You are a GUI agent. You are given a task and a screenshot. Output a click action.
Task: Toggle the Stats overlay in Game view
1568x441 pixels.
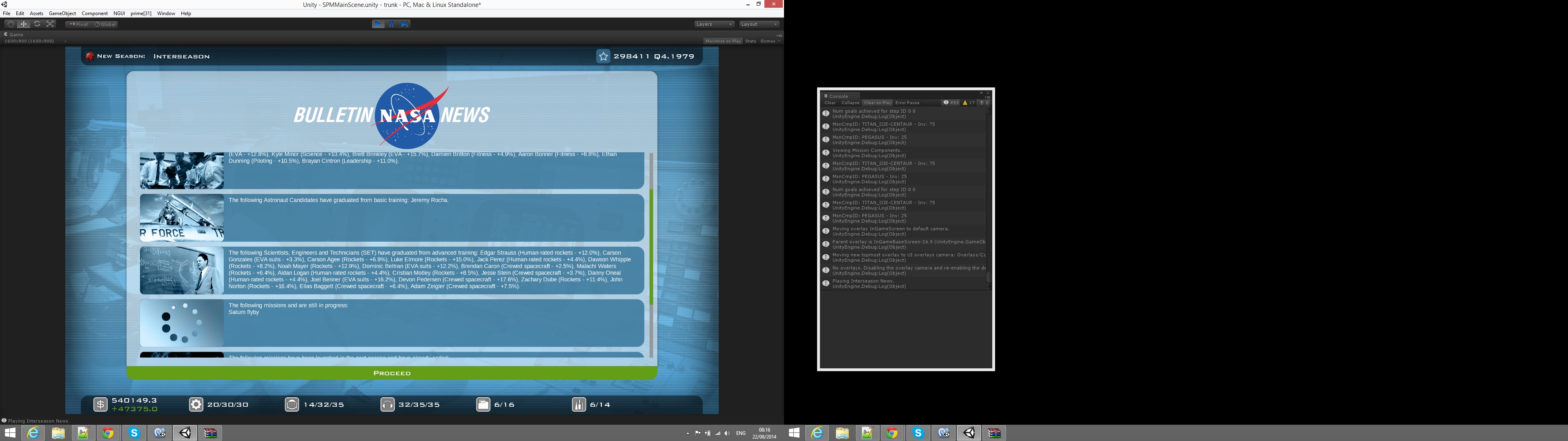pyautogui.click(x=751, y=41)
